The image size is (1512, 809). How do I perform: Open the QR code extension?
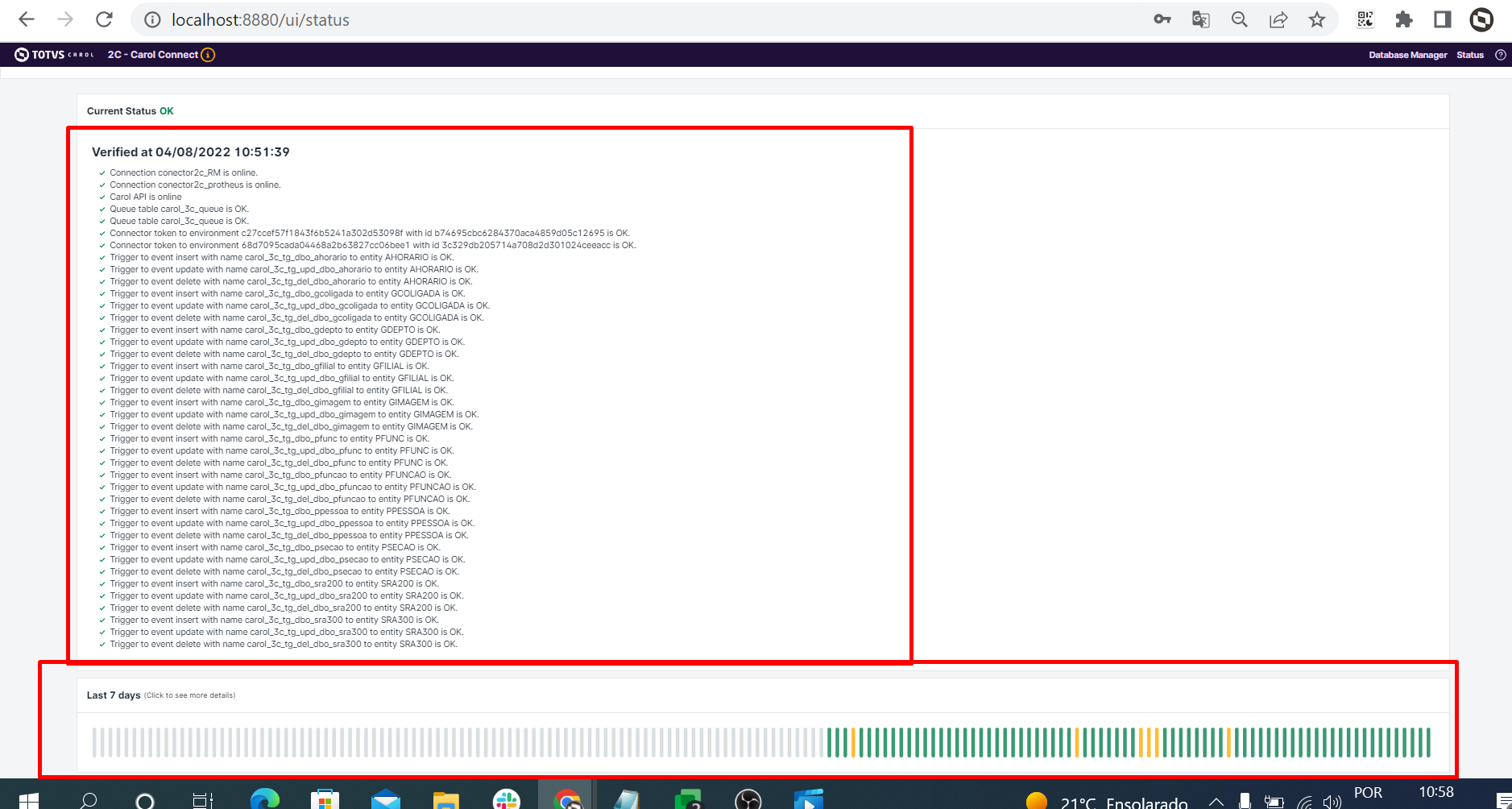coord(1365,19)
